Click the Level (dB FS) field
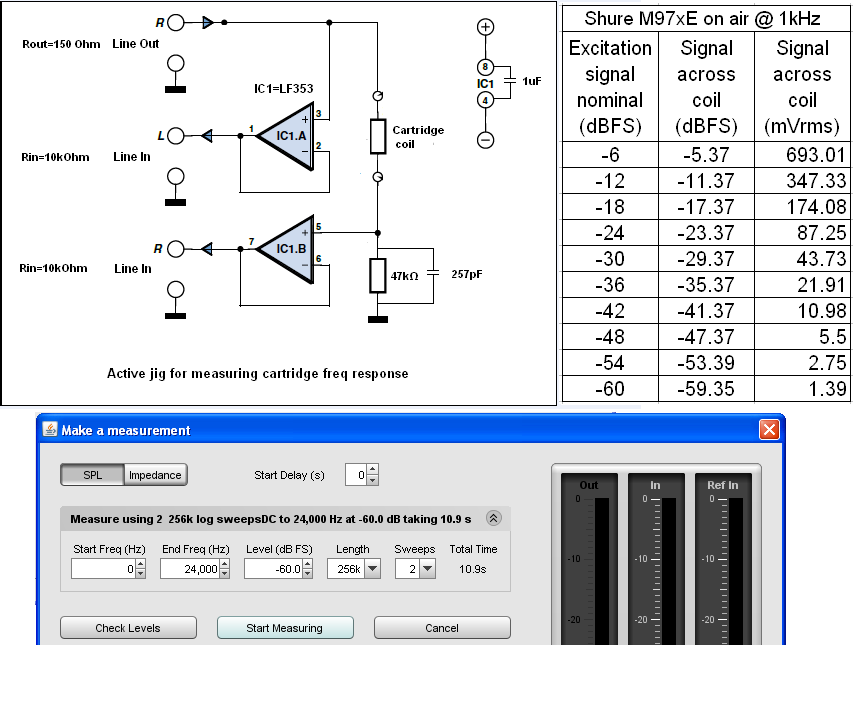854x724 pixels. (x=273, y=569)
